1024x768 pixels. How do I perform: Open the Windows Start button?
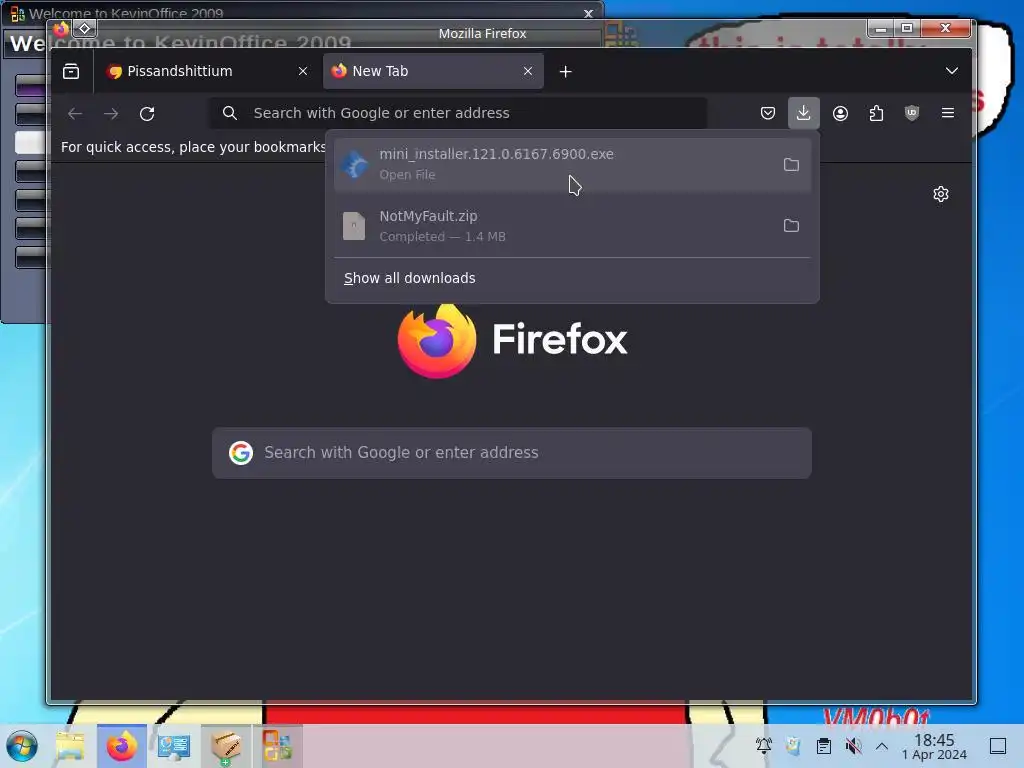[22, 746]
